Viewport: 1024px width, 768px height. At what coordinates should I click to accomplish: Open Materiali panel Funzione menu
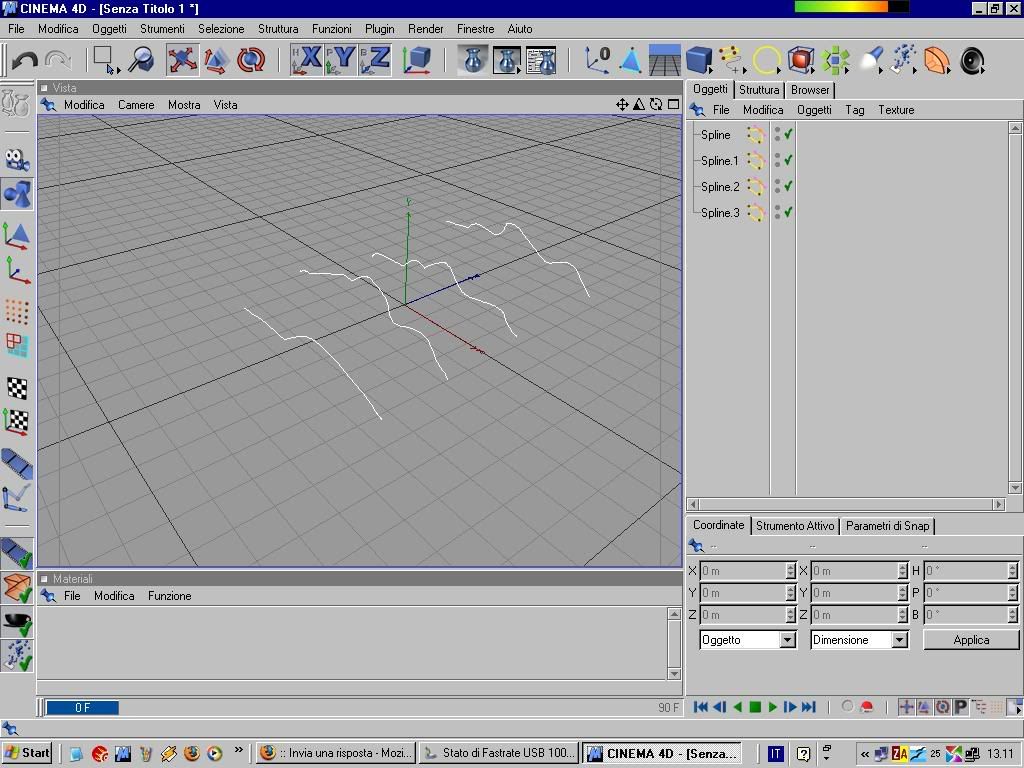[x=169, y=596]
